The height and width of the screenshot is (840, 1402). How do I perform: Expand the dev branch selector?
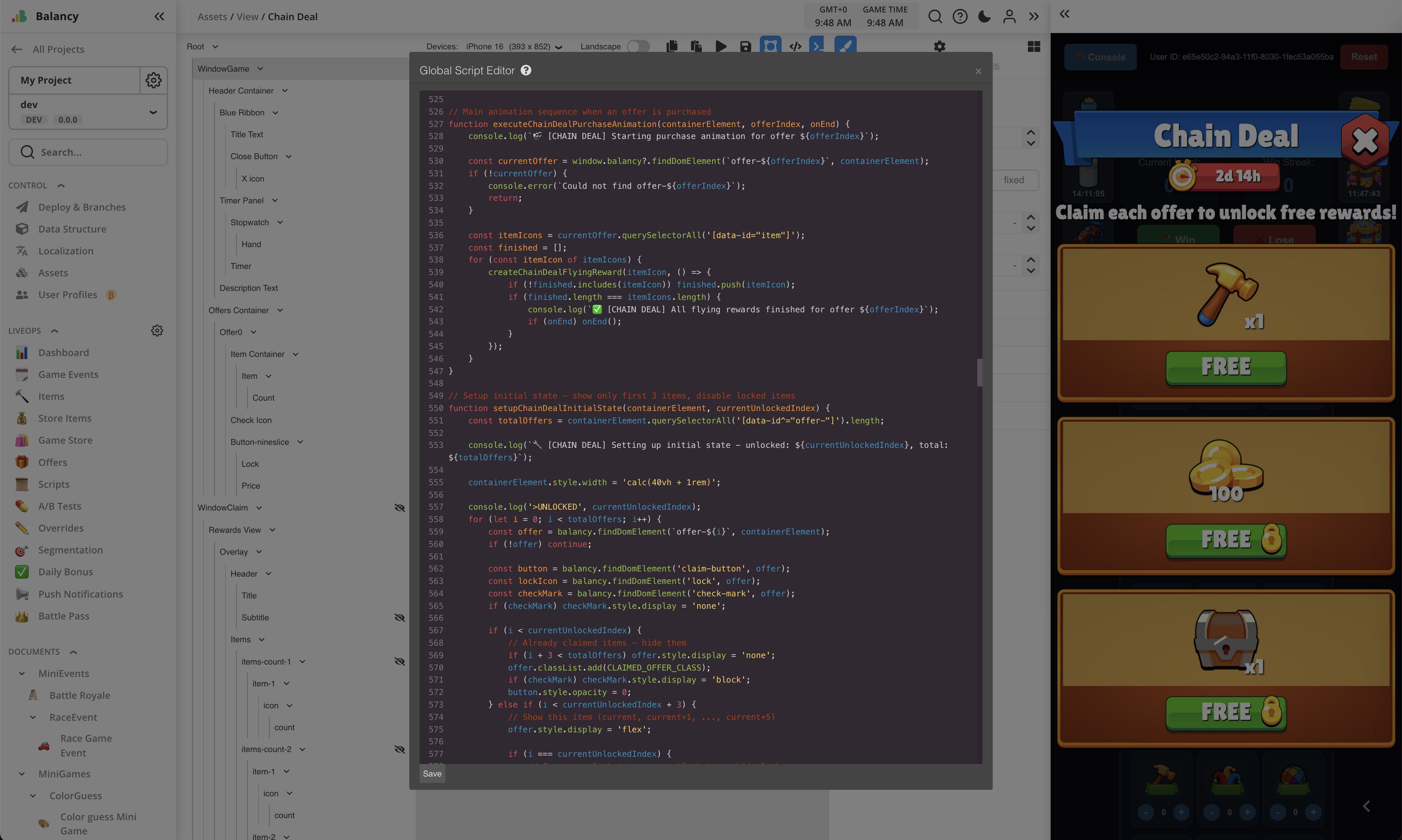(x=153, y=112)
